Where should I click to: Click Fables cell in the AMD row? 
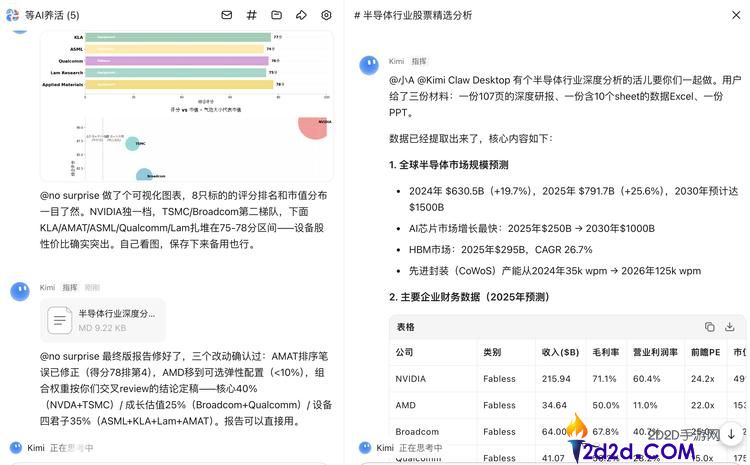coord(499,405)
